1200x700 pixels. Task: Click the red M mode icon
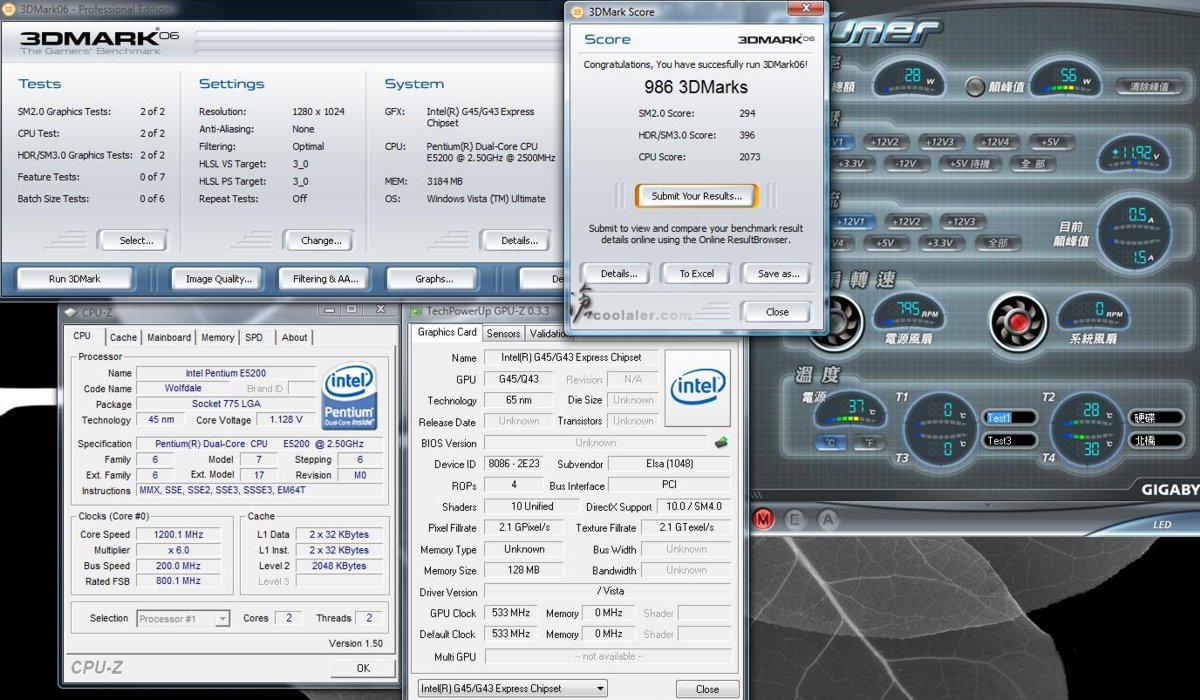[x=765, y=519]
